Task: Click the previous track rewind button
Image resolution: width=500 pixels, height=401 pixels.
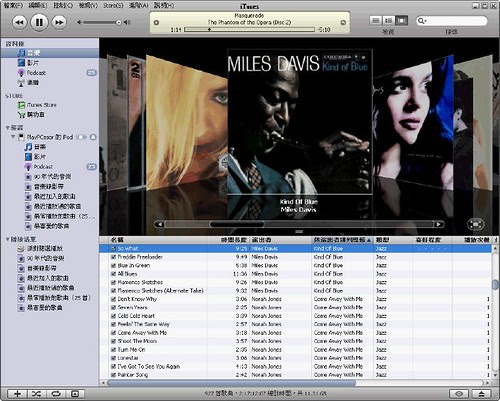Action: 20,23
